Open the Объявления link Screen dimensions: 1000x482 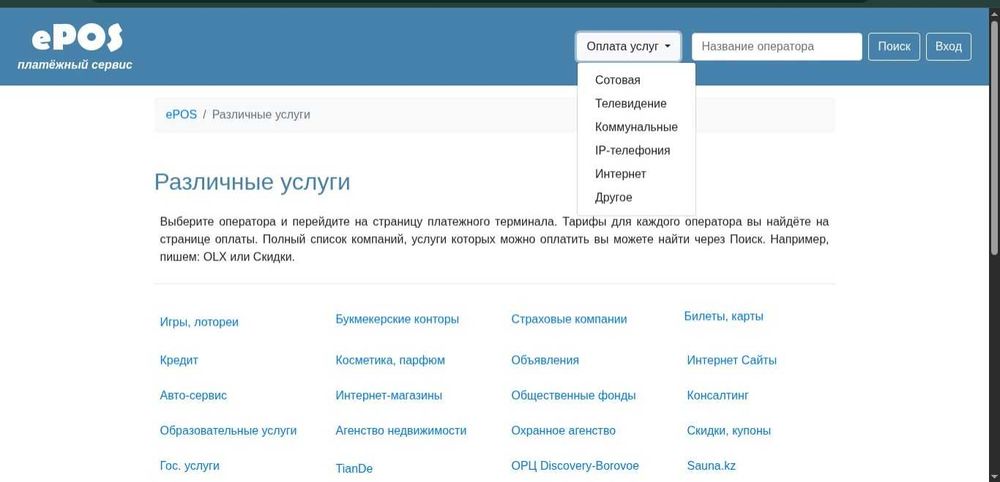click(545, 360)
